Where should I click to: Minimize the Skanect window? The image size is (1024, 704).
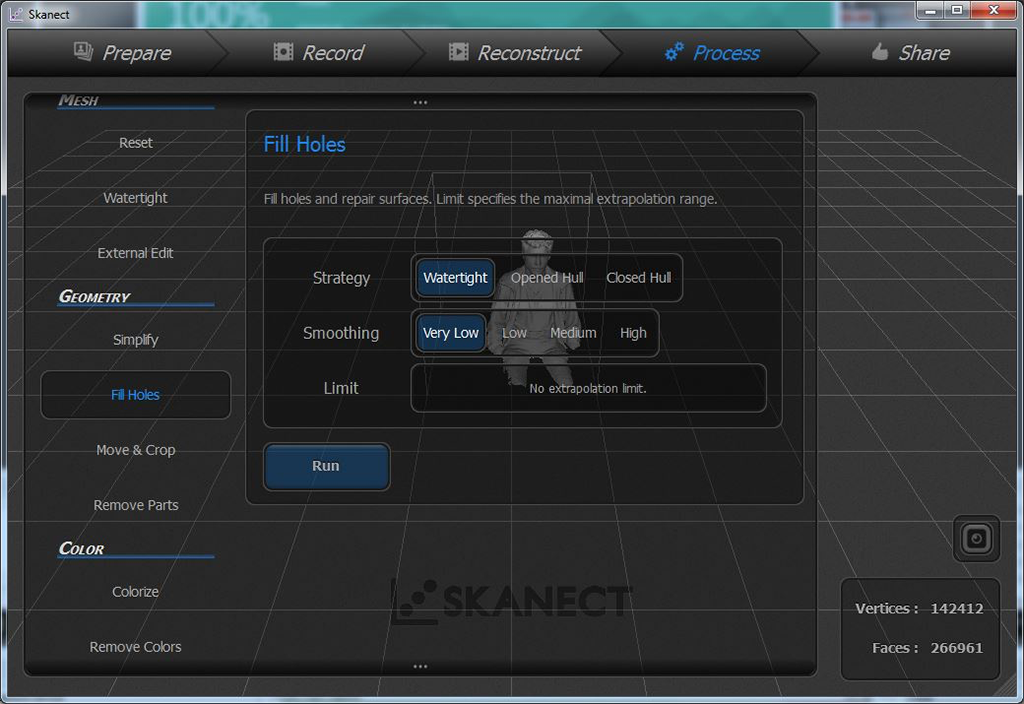pyautogui.click(x=931, y=10)
